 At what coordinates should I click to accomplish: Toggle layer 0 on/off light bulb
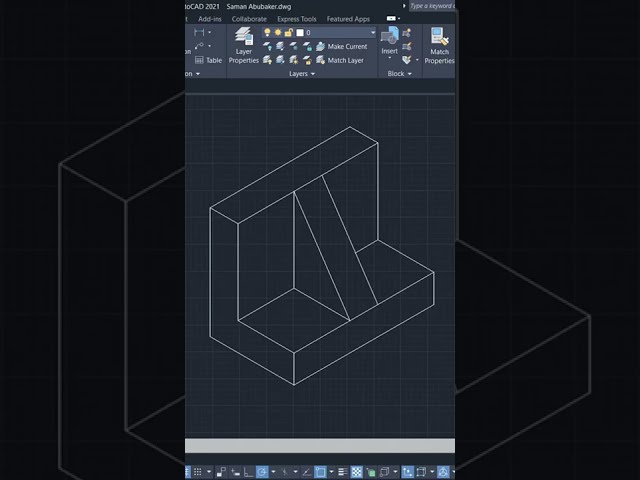pos(267,32)
